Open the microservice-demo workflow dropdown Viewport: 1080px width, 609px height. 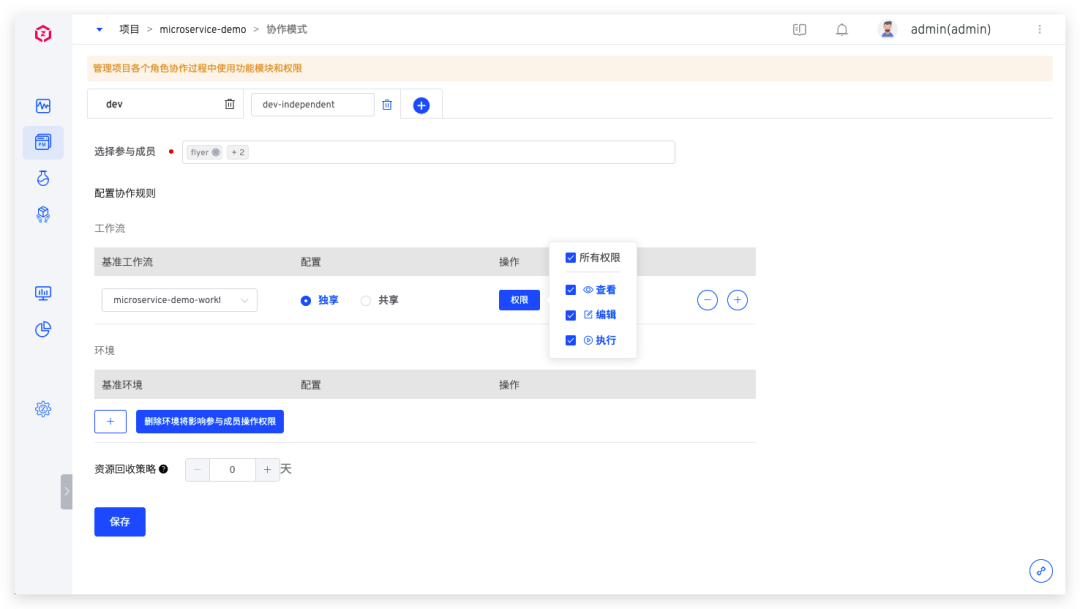tap(180, 300)
